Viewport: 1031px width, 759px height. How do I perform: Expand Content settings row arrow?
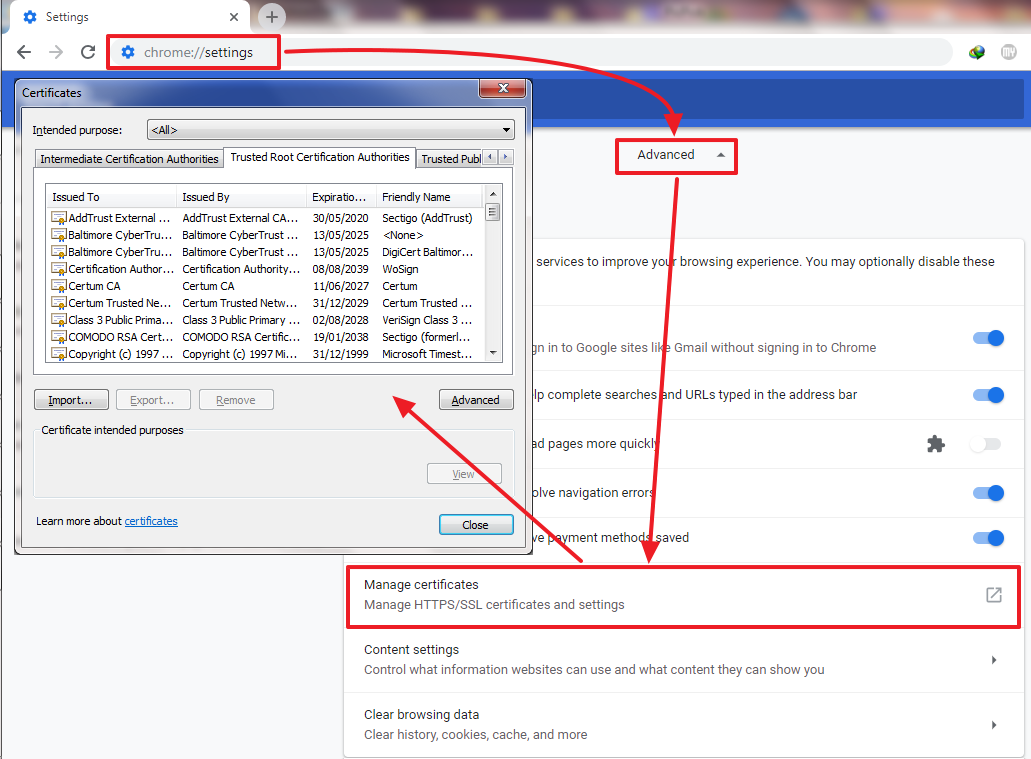click(994, 660)
